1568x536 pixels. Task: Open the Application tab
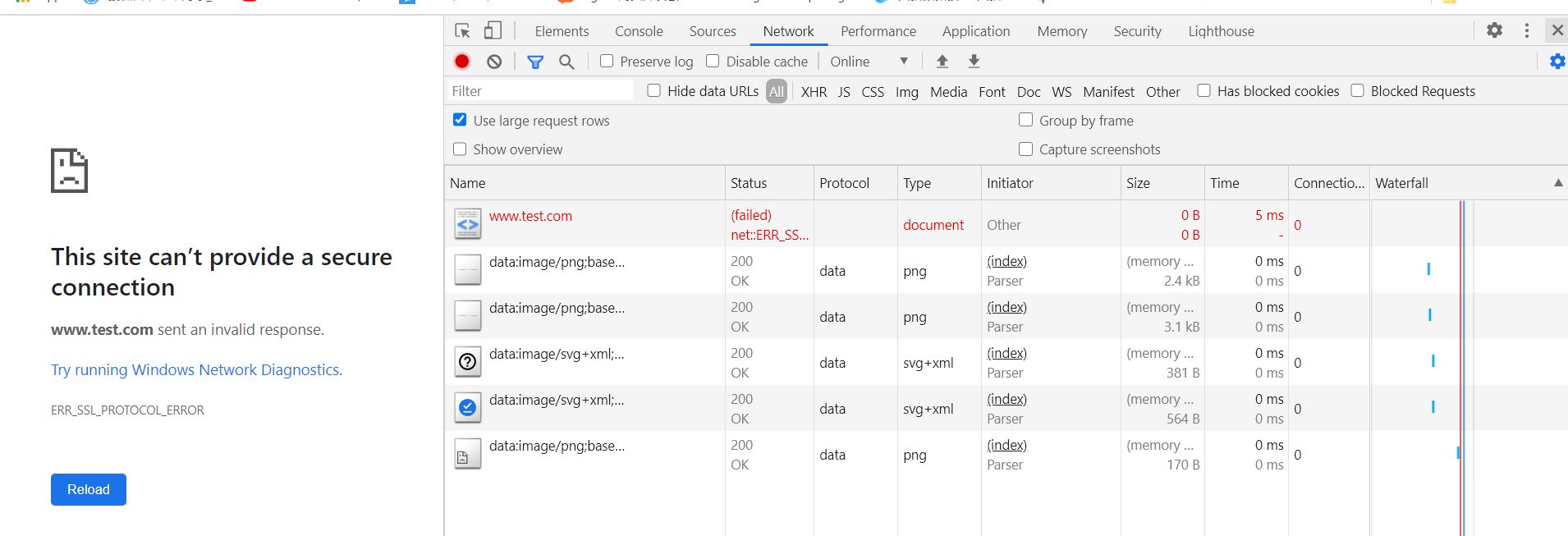pos(976,31)
